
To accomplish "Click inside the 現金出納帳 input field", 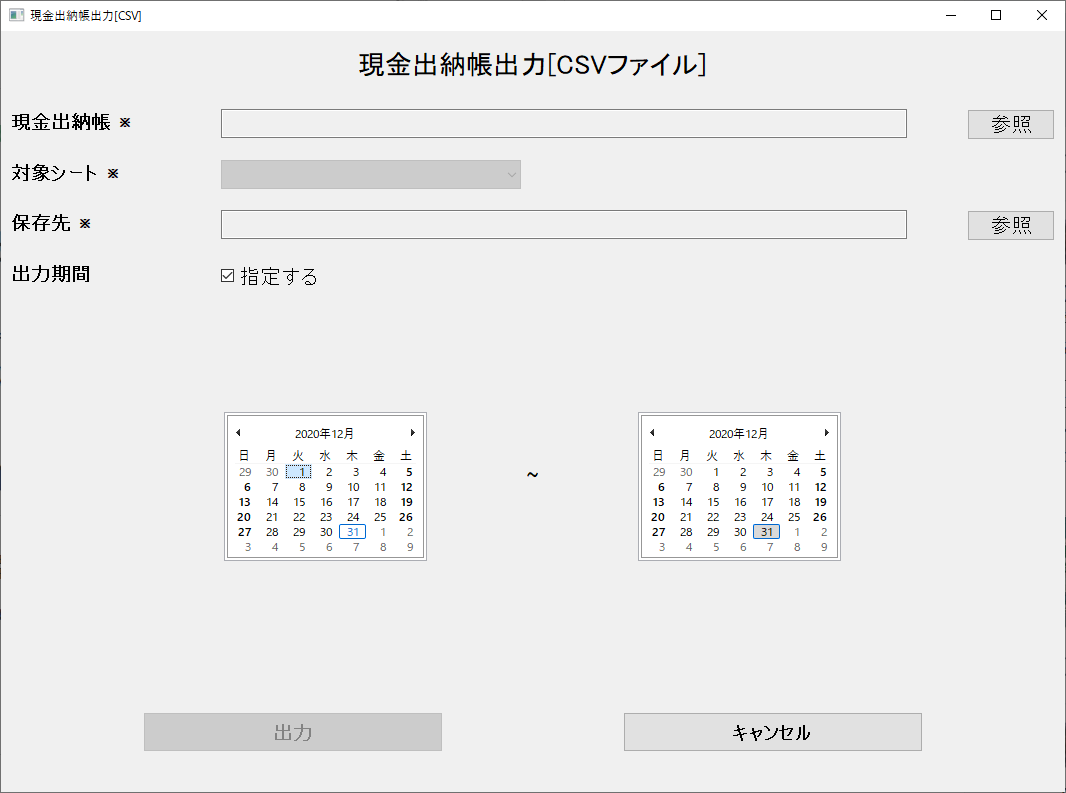I will (563, 123).
